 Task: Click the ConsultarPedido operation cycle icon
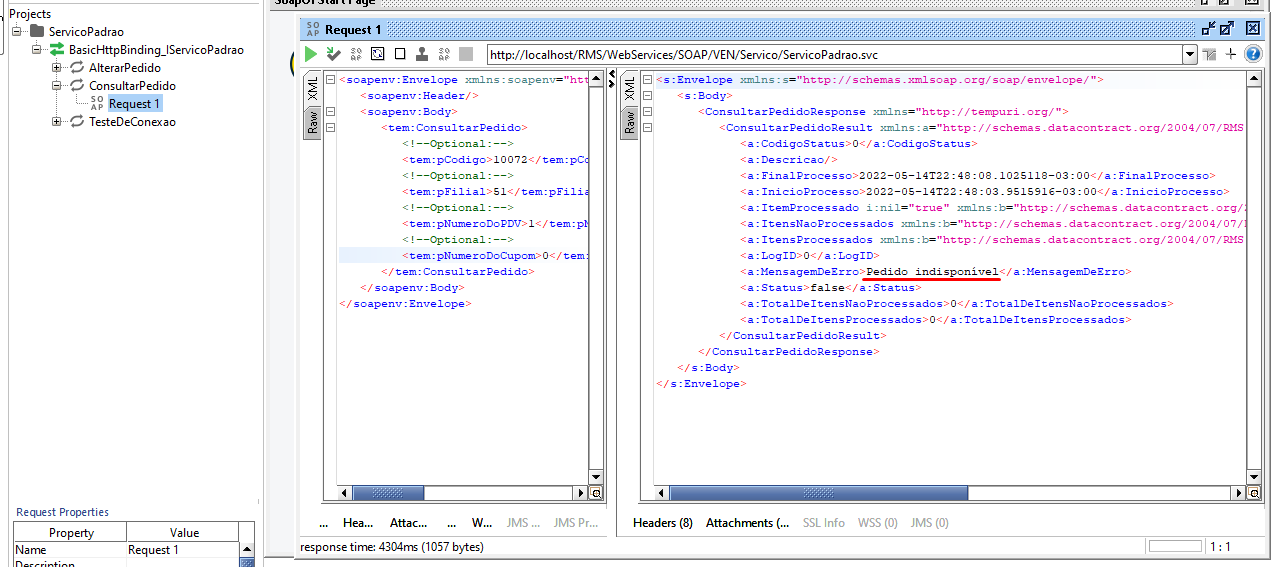77,86
